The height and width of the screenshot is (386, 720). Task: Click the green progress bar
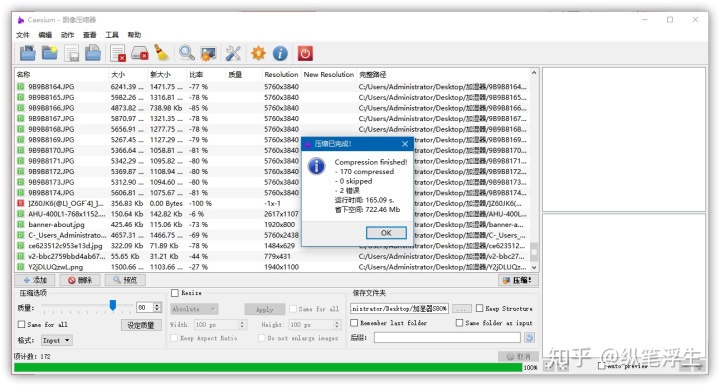pos(268,368)
